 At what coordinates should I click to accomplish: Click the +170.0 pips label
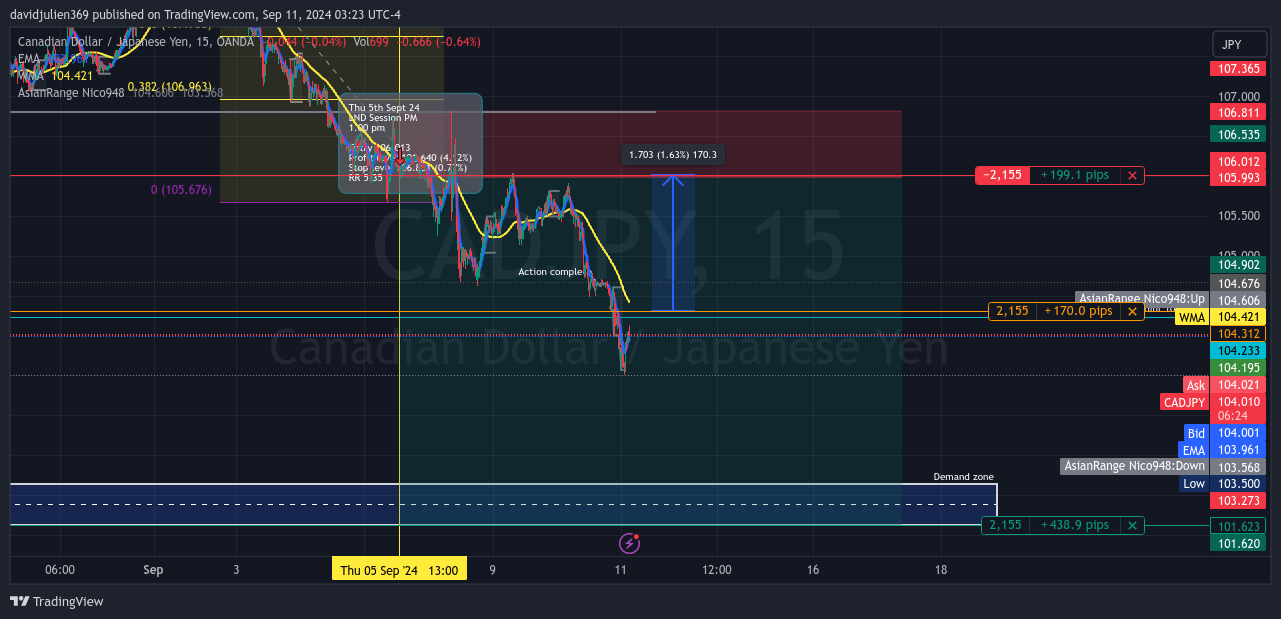pyautogui.click(x=1079, y=311)
